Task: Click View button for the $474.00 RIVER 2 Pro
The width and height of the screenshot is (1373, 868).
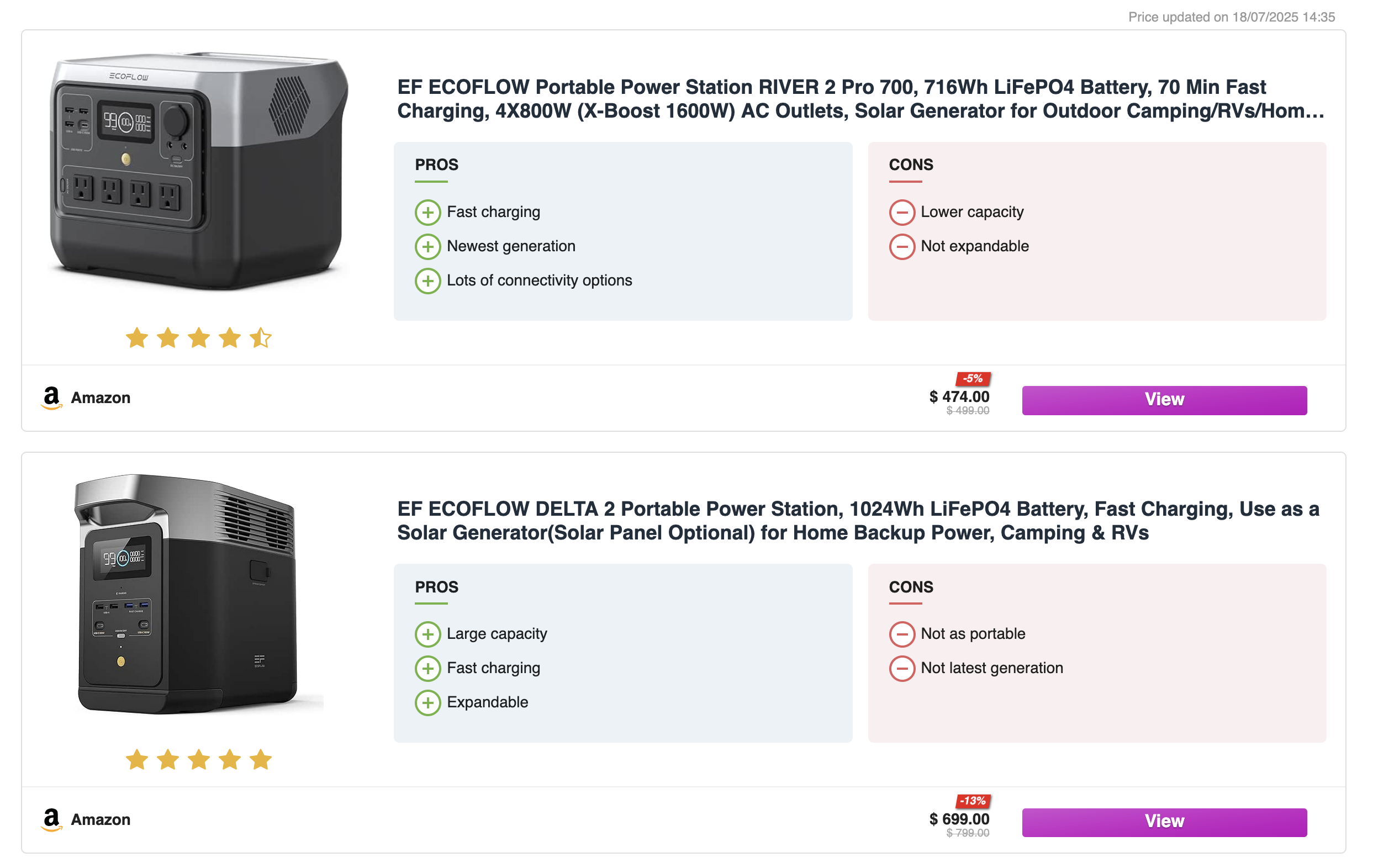Action: pyautogui.click(x=1164, y=400)
